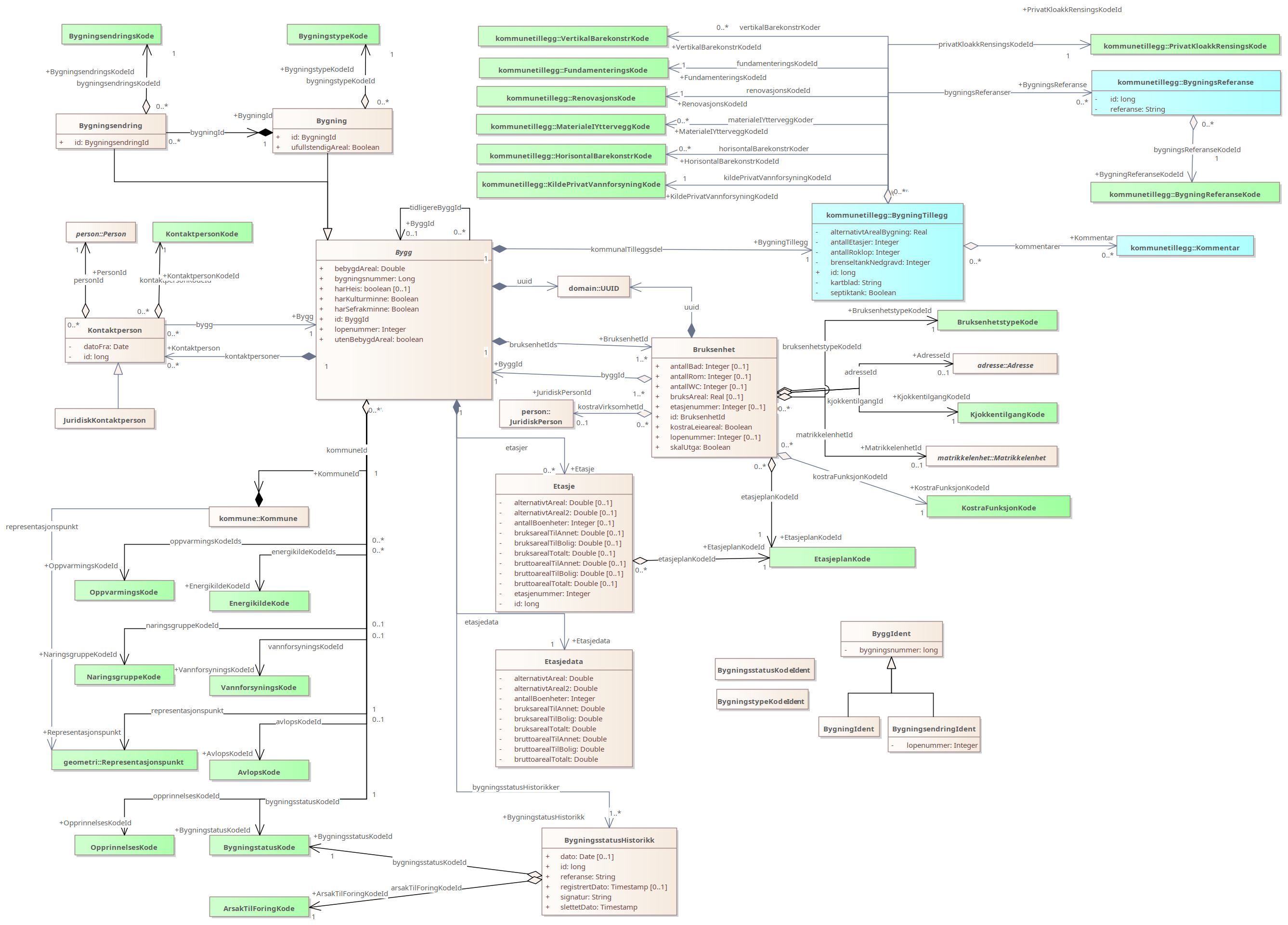
Task: Click the kommunalTilleggsdel association label
Action: pyautogui.click(x=626, y=249)
